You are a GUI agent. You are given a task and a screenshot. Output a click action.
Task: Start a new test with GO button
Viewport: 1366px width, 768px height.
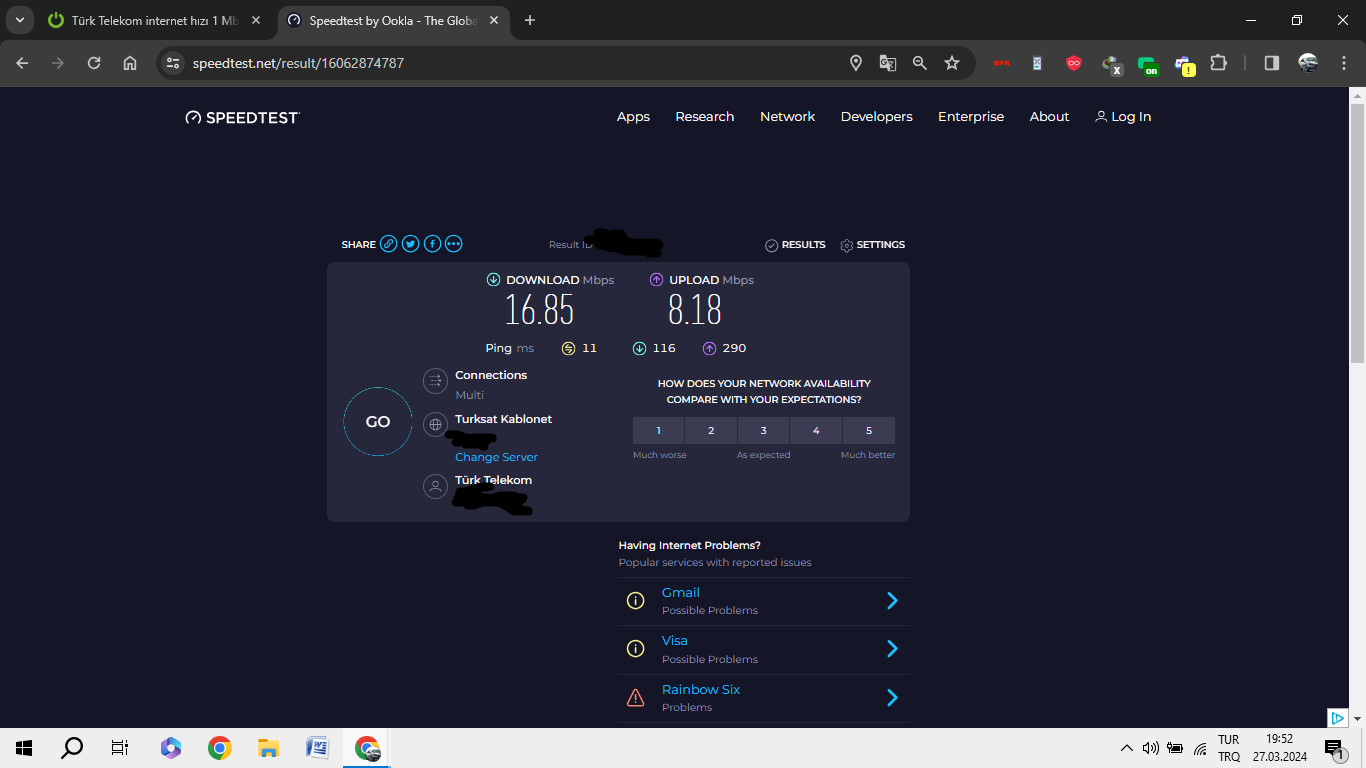(378, 422)
